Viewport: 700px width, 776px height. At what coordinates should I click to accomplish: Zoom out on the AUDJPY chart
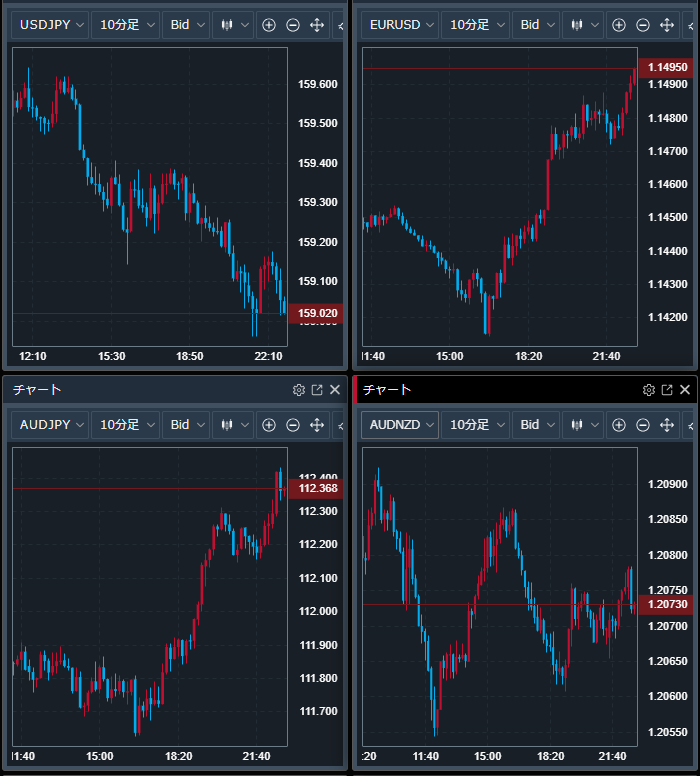coord(293,425)
